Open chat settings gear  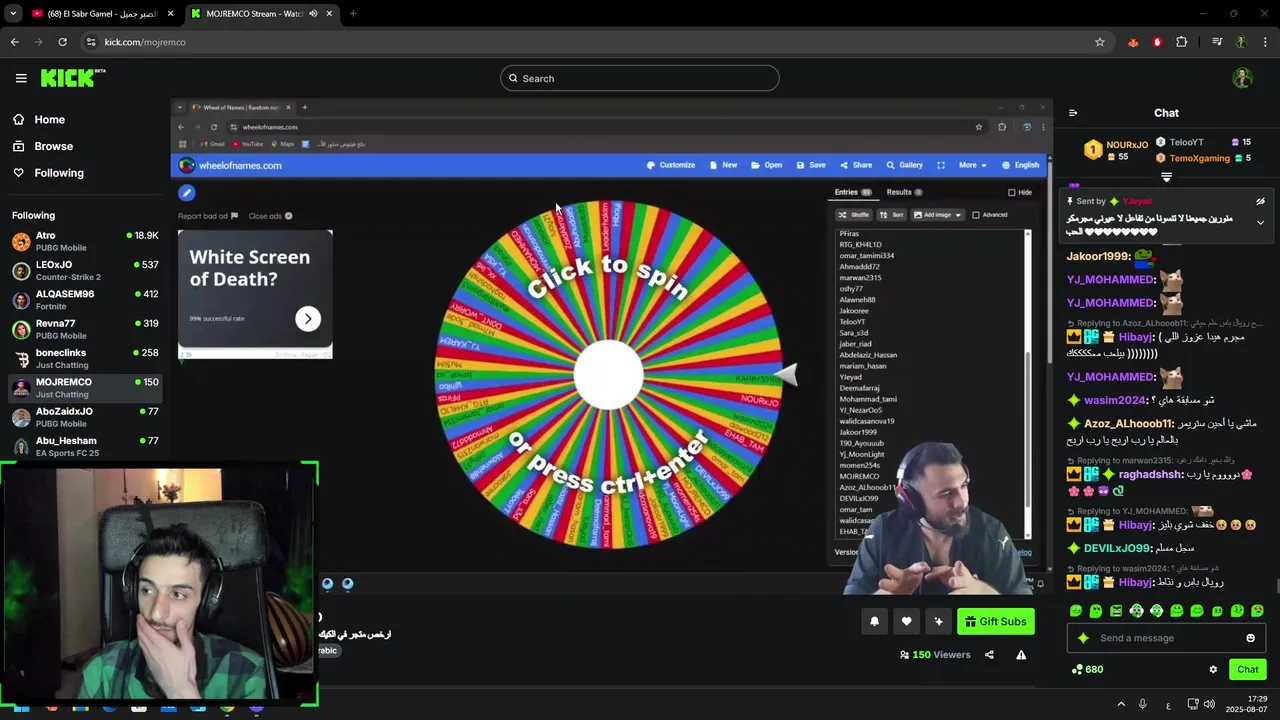click(1213, 669)
